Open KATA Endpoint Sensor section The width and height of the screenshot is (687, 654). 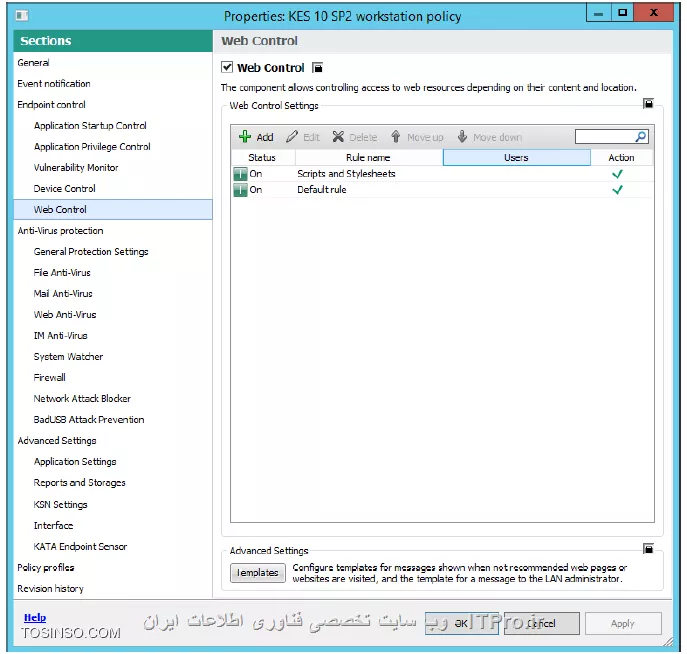click(81, 547)
